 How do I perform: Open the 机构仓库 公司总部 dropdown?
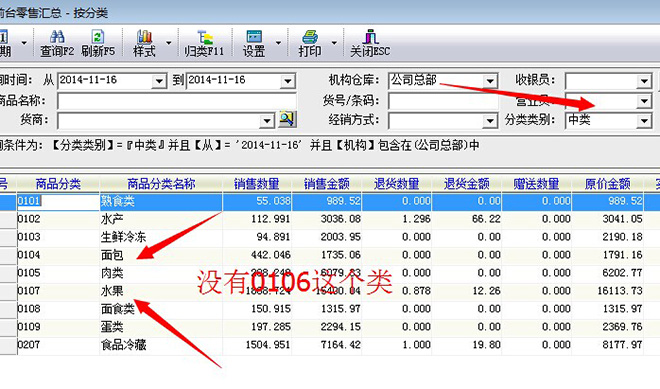(490, 81)
